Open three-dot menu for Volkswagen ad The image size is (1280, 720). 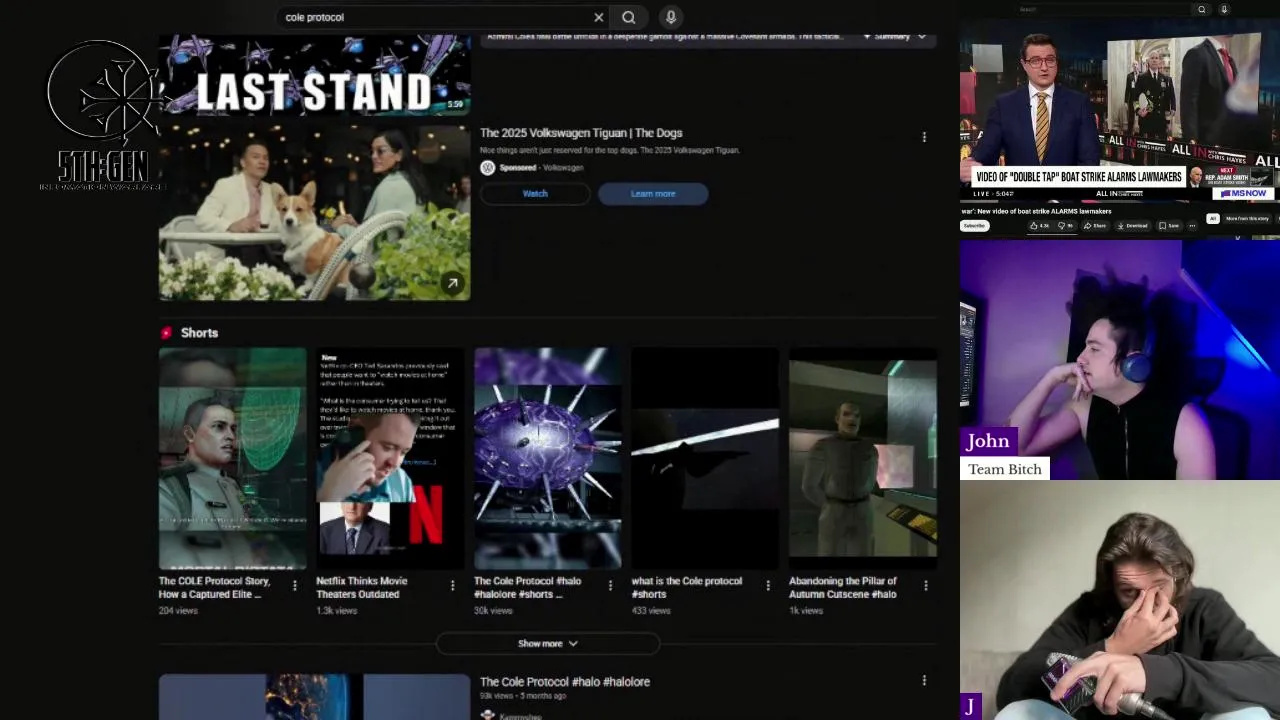(924, 137)
